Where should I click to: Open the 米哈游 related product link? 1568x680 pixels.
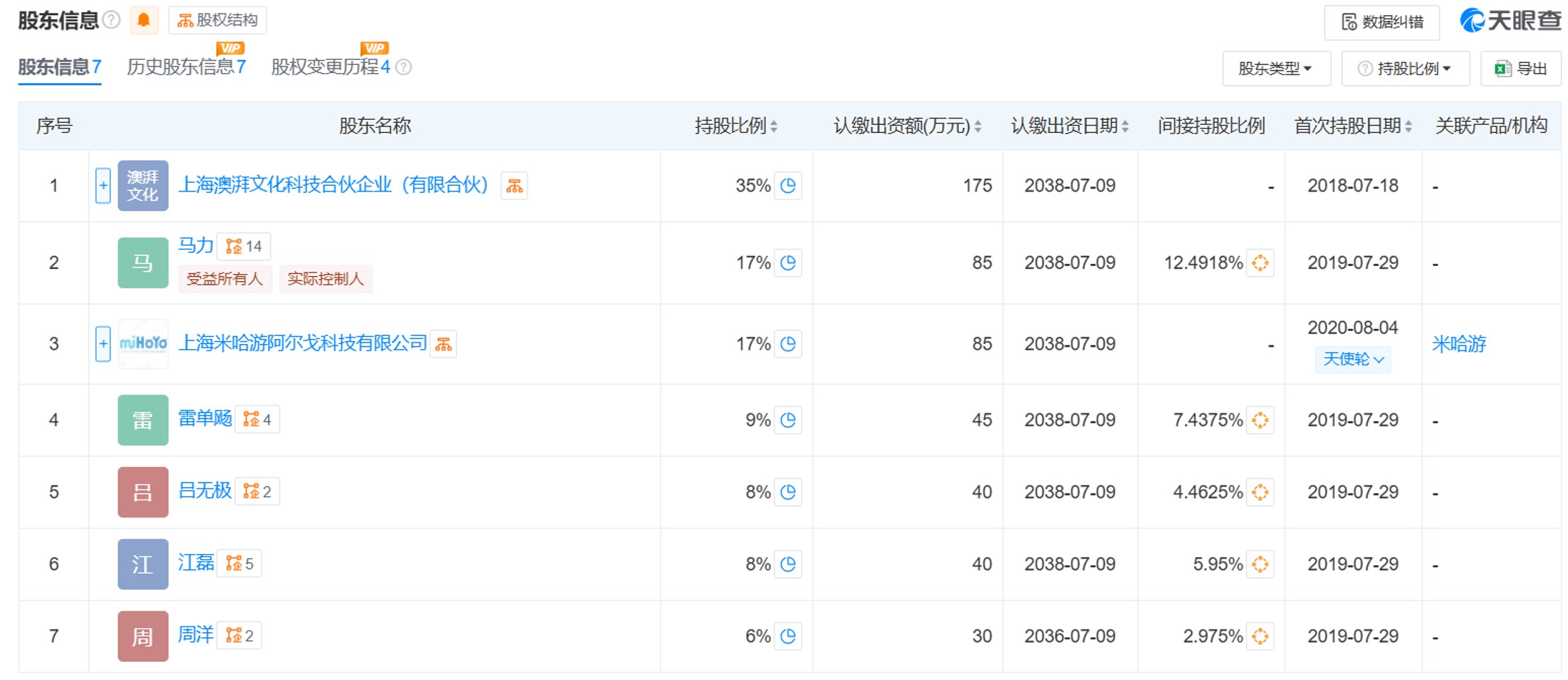[1458, 344]
